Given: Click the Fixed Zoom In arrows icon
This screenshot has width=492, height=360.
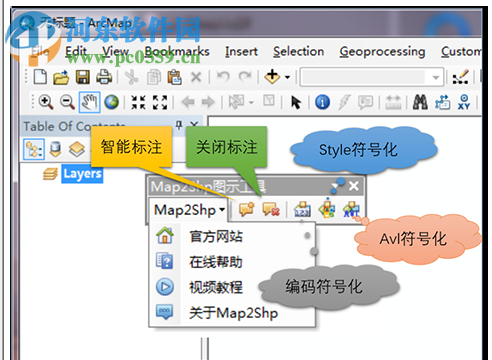Looking at the screenshot, I should click(138, 102).
